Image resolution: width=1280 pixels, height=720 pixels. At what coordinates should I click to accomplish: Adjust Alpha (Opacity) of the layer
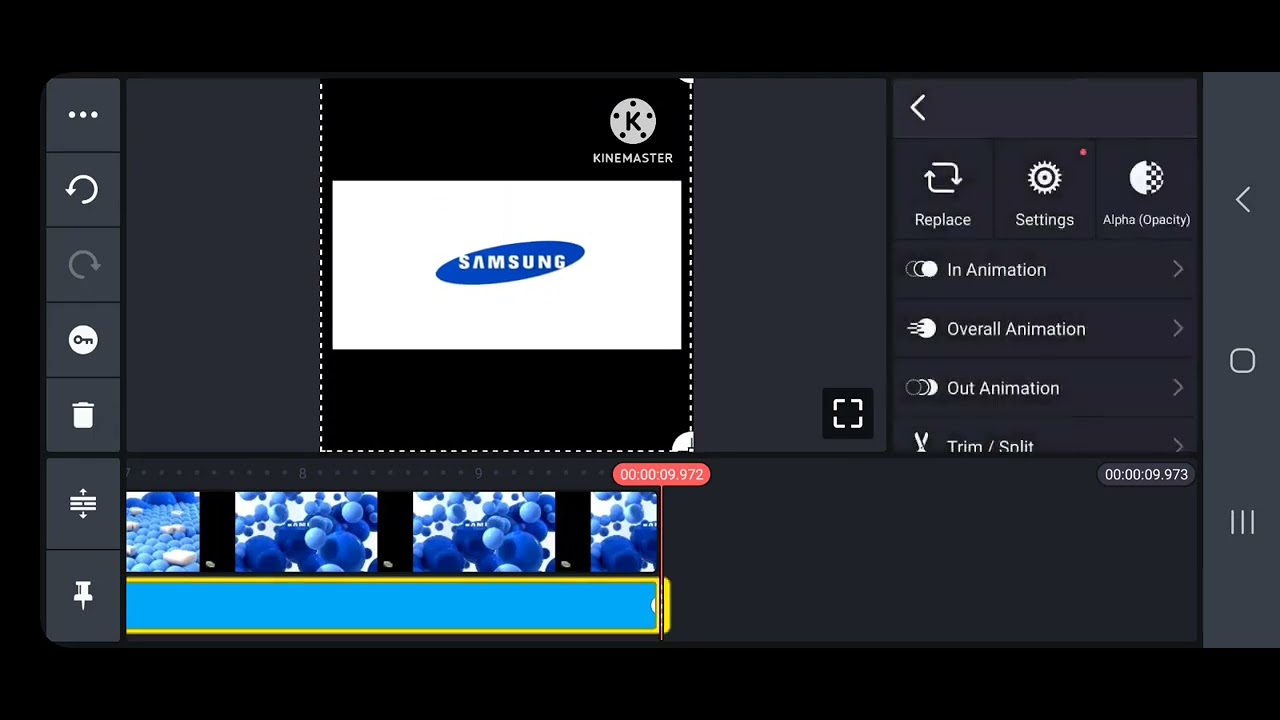tap(1146, 192)
